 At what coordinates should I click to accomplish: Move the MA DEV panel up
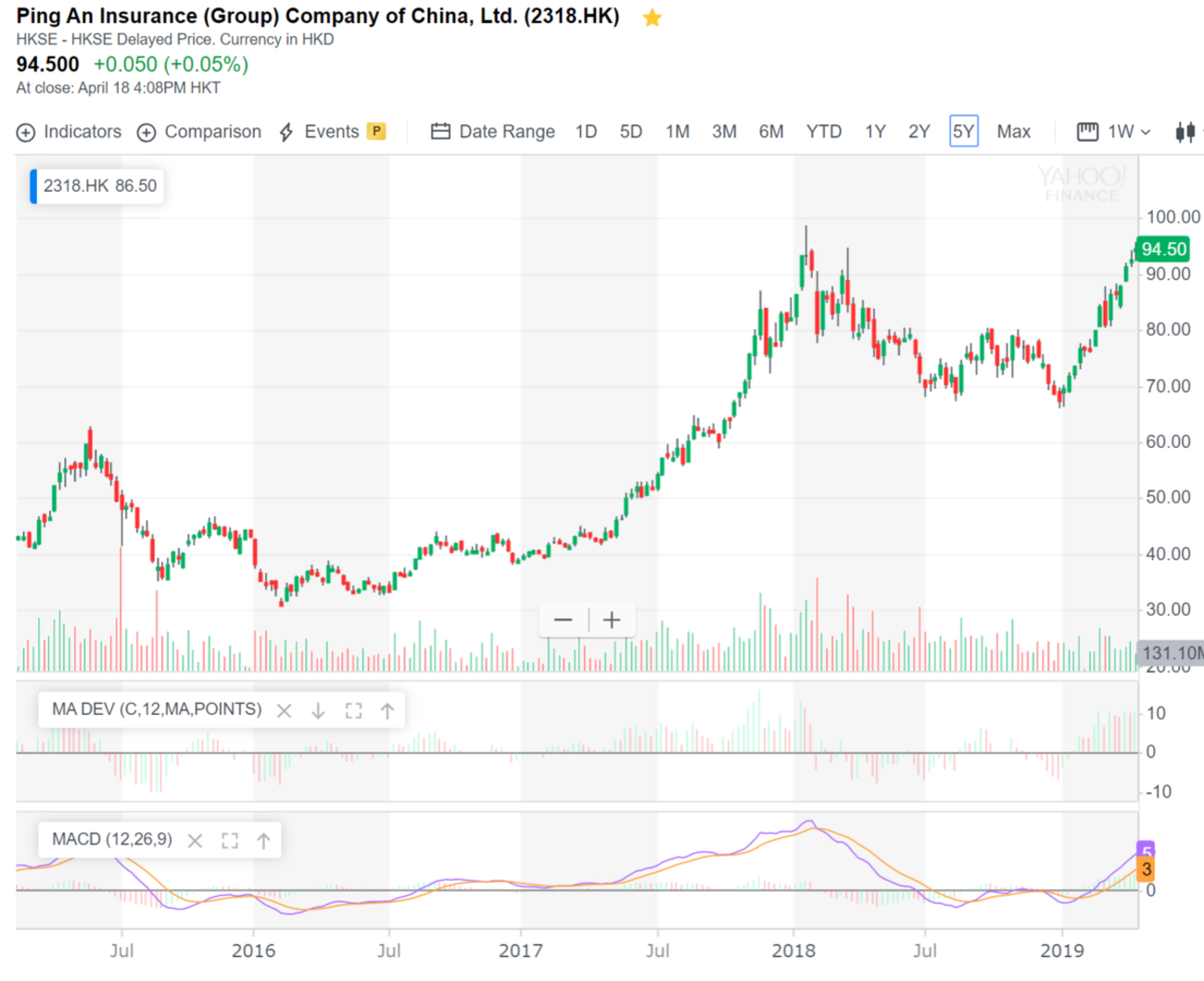[x=387, y=711]
